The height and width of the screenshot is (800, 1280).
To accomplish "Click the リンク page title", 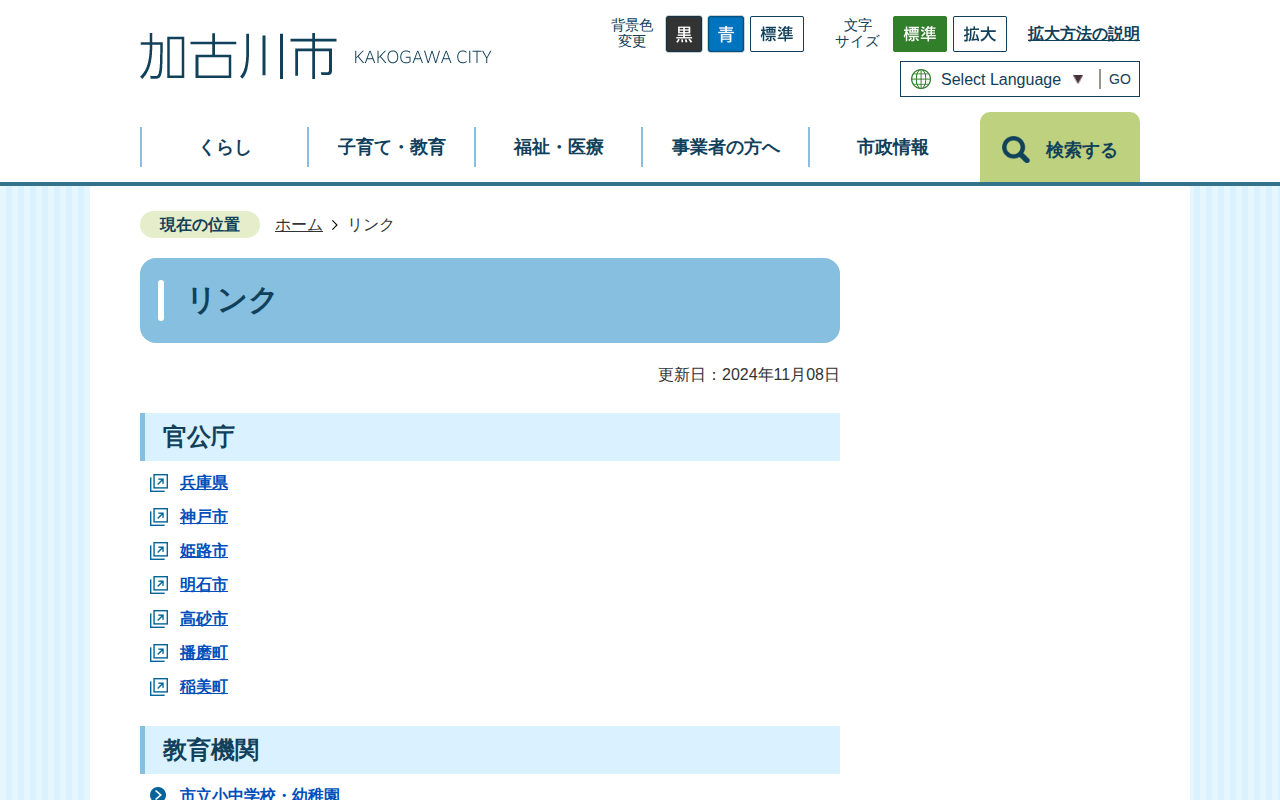I will pyautogui.click(x=490, y=301).
